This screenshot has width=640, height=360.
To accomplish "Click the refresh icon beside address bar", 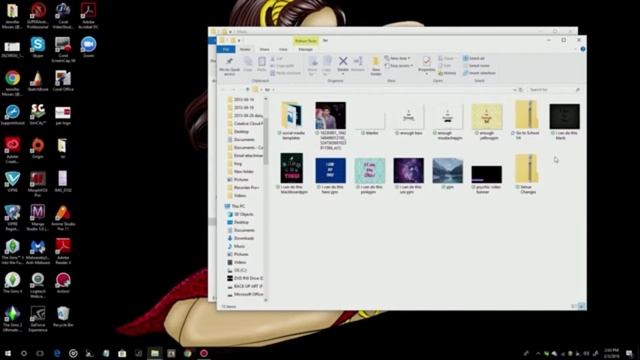I will pyautogui.click(x=520, y=89).
